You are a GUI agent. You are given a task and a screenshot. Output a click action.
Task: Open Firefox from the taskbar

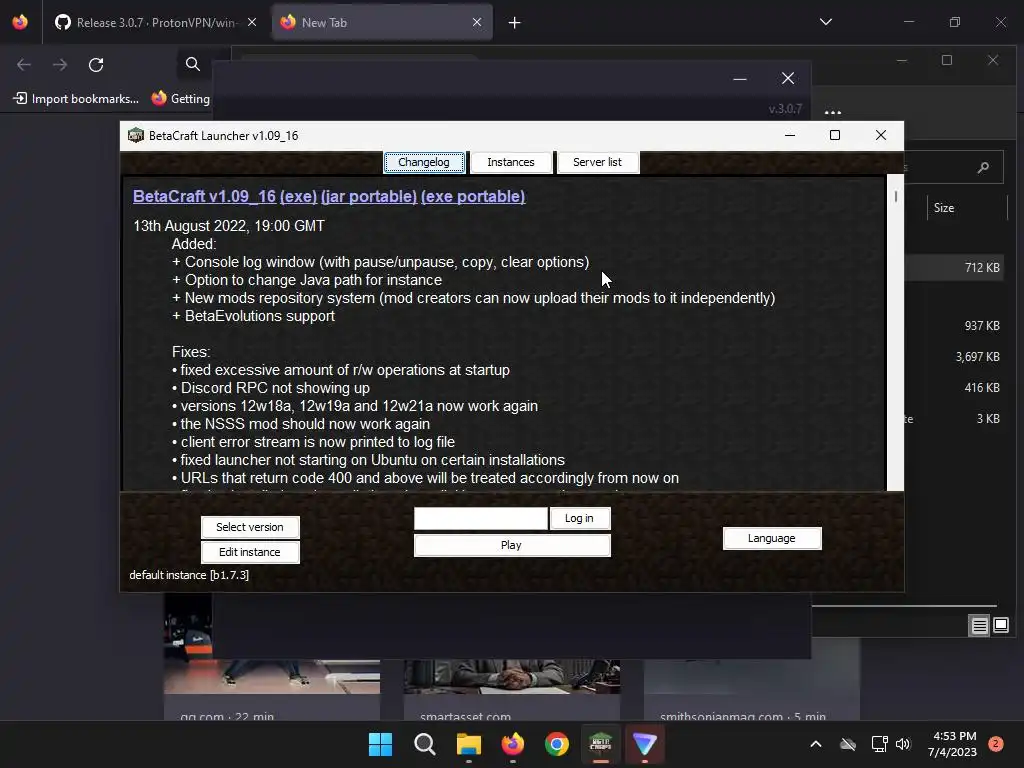513,744
